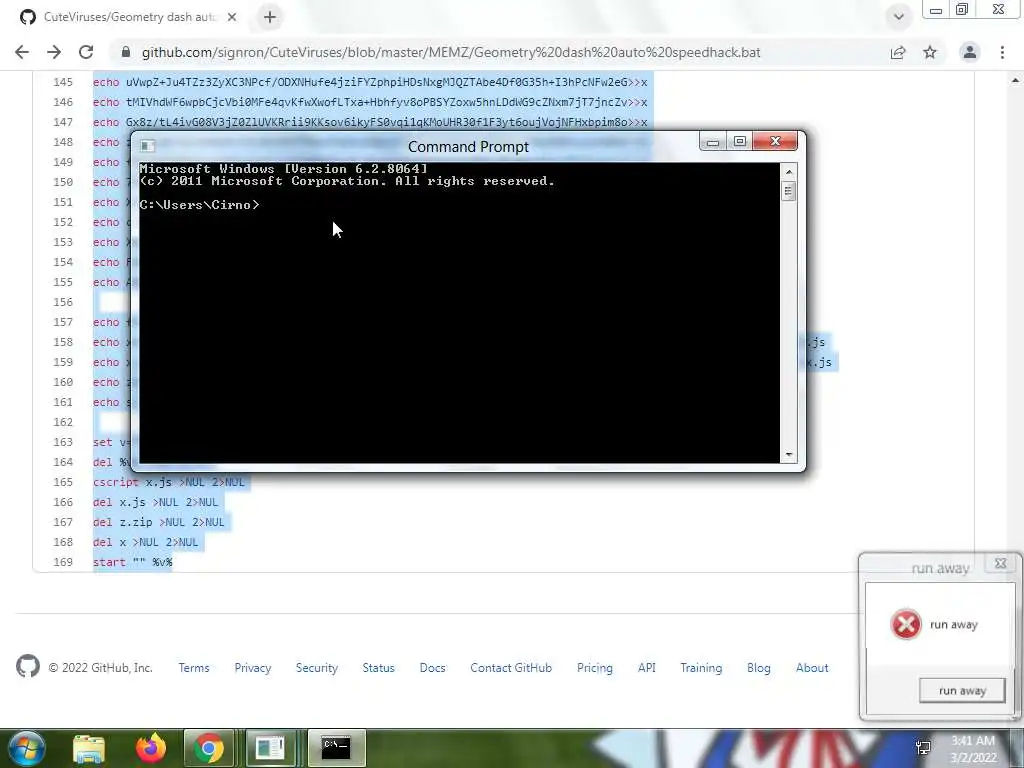Click the GitHub logo in the footer

pyautogui.click(x=27, y=667)
